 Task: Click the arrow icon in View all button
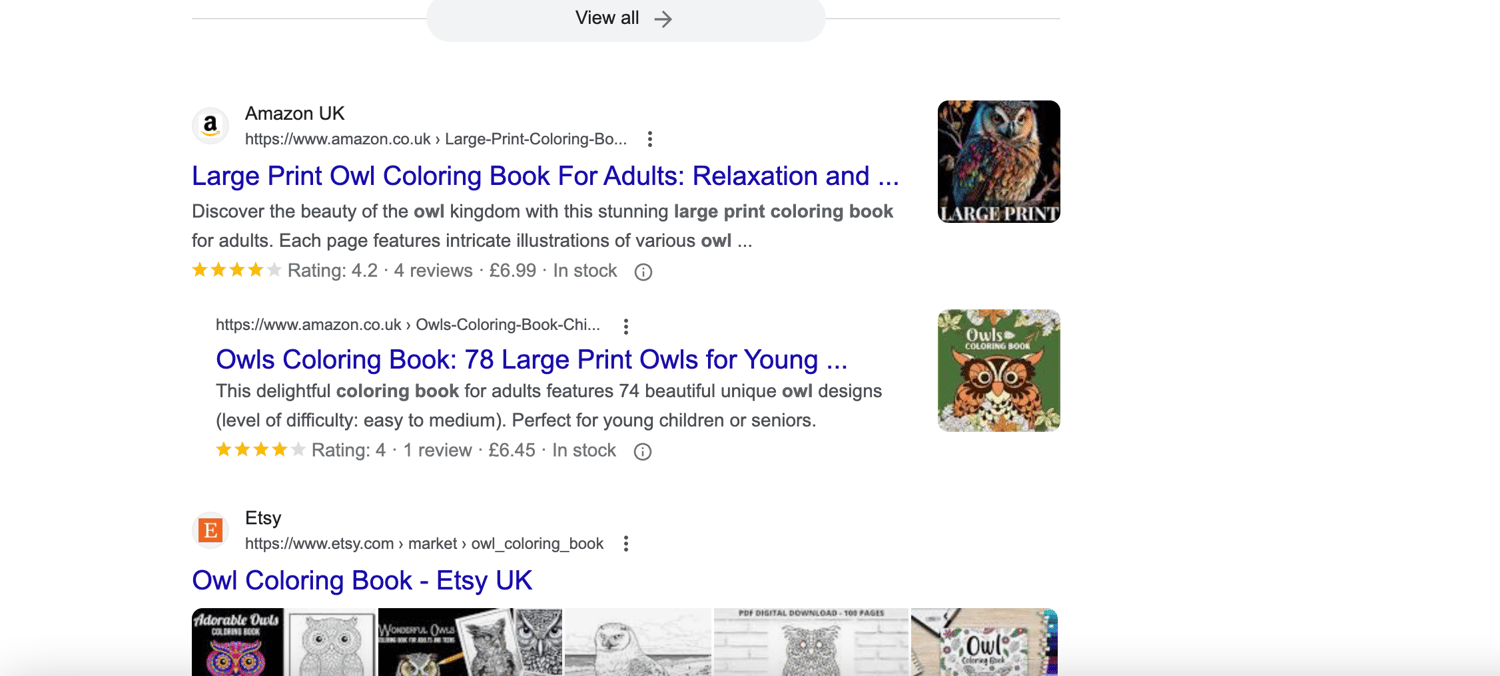coord(660,18)
